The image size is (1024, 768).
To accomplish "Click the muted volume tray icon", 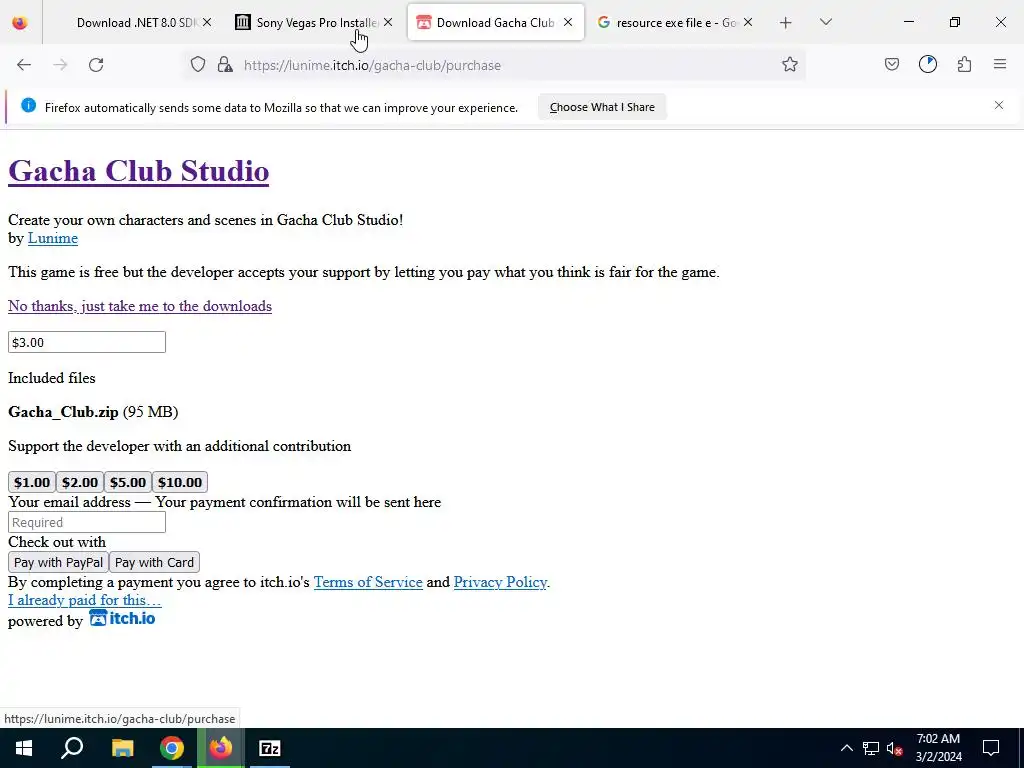I will coord(895,748).
